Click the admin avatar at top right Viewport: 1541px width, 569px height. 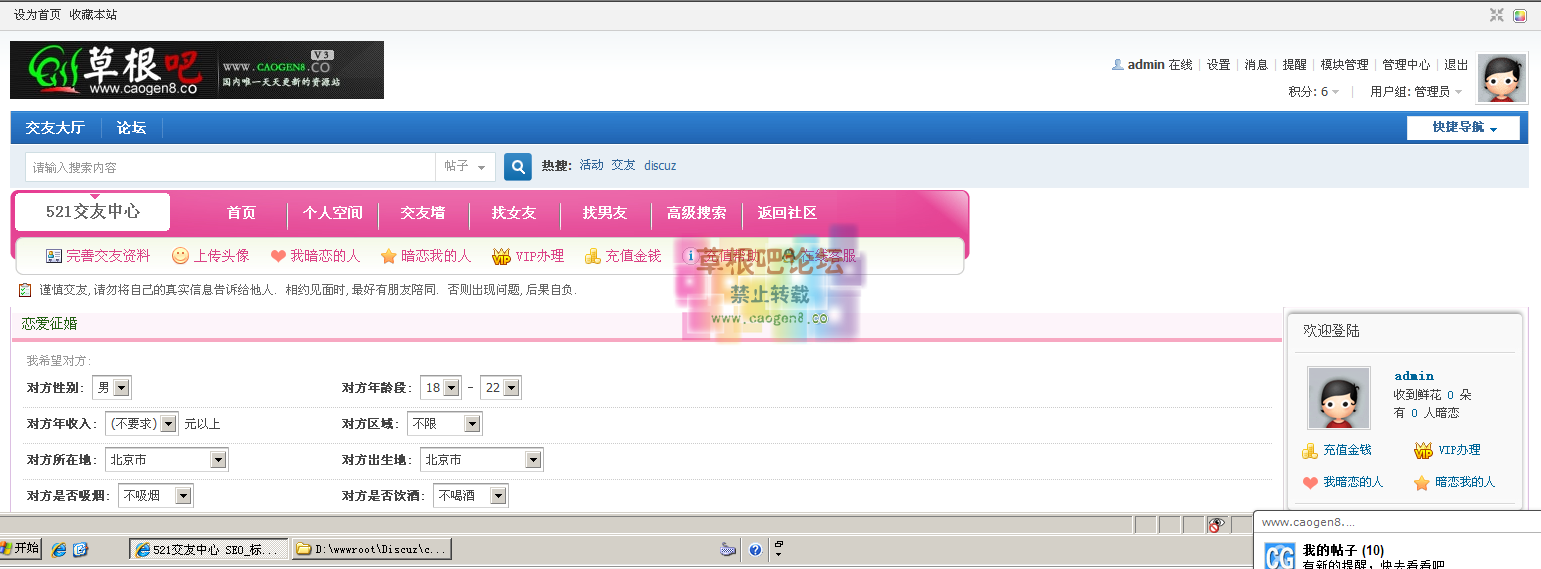coord(1501,78)
